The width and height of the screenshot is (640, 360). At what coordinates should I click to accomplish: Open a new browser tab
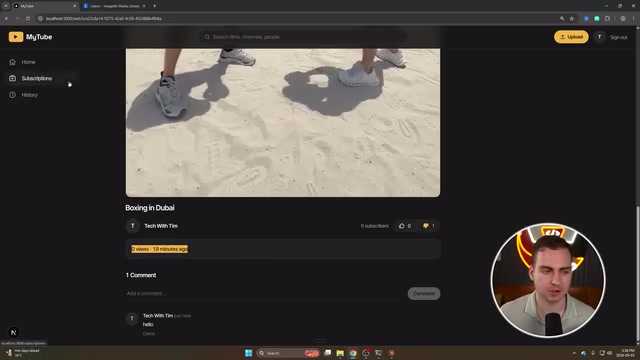[154, 6]
